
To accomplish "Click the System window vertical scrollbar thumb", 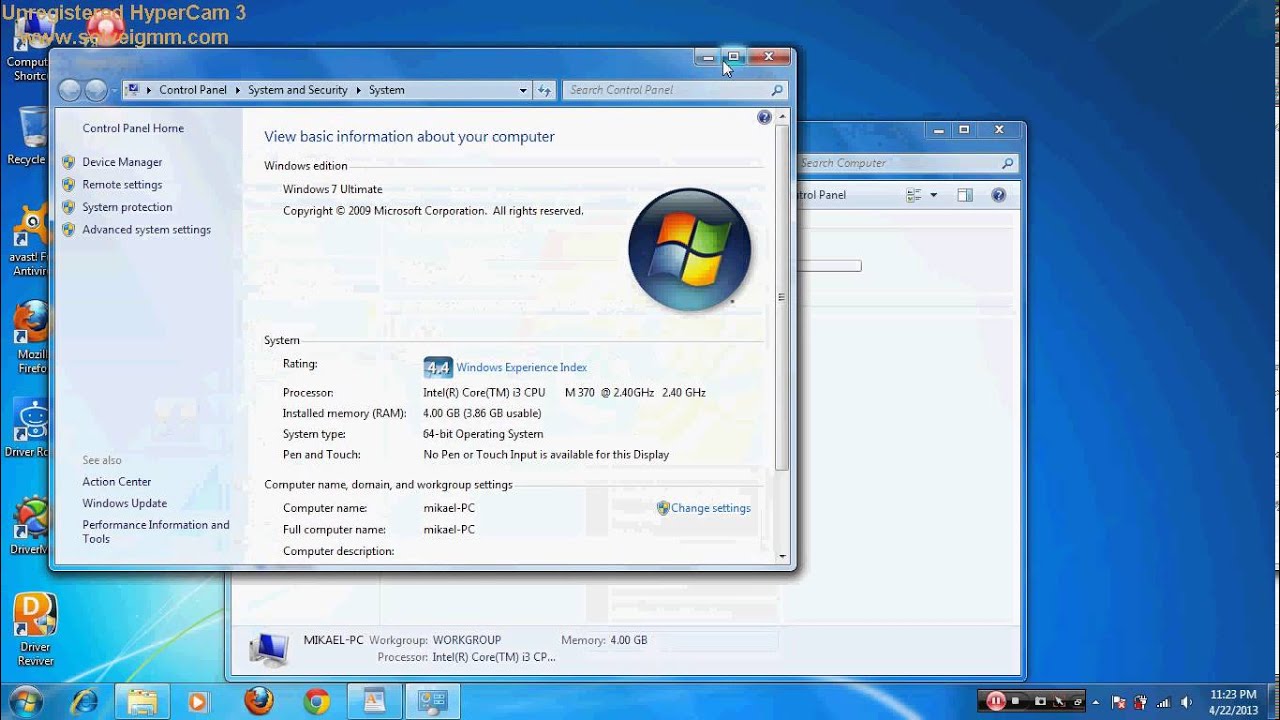I will click(782, 296).
